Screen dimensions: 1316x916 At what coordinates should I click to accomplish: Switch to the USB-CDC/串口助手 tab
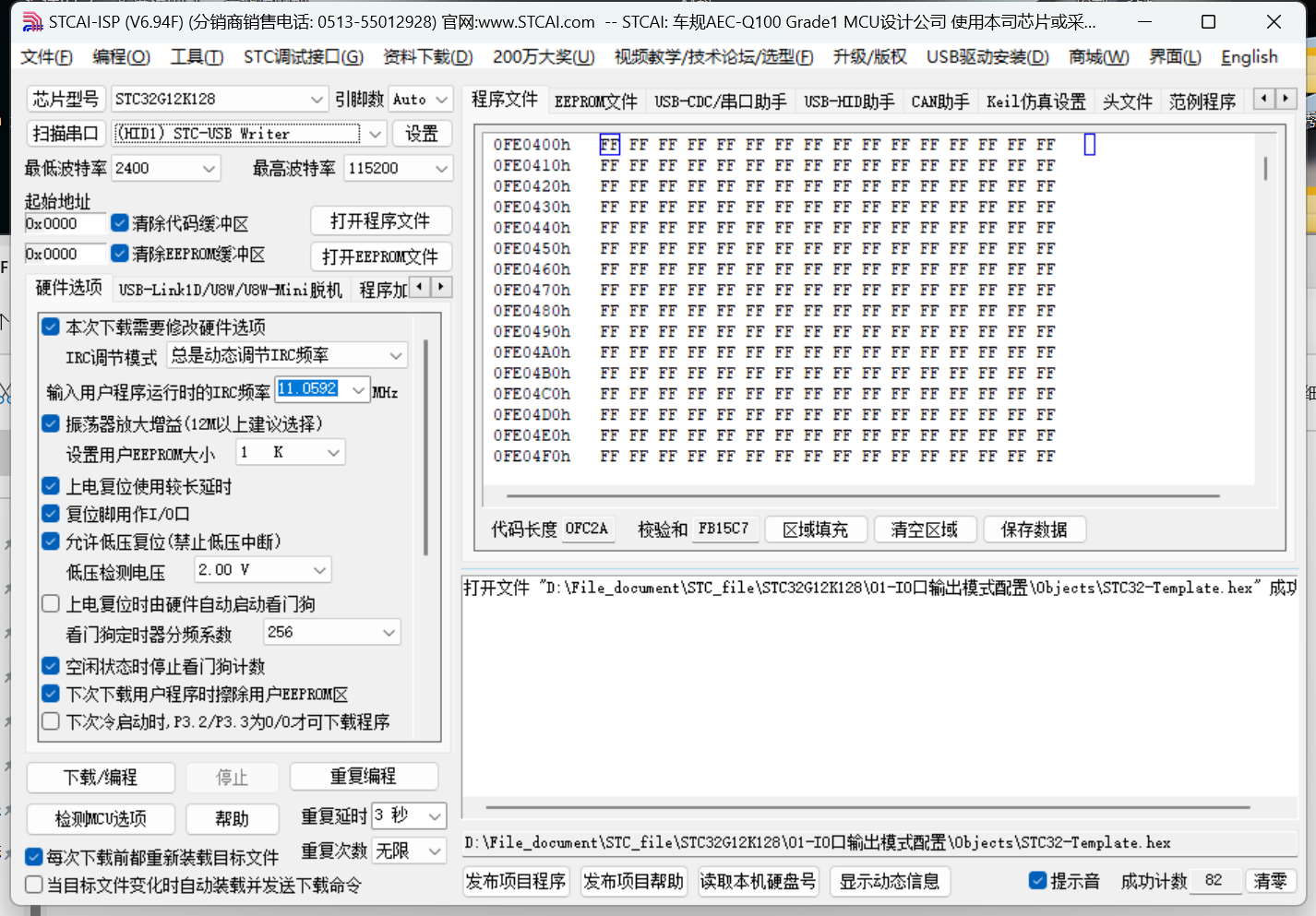[x=721, y=101]
